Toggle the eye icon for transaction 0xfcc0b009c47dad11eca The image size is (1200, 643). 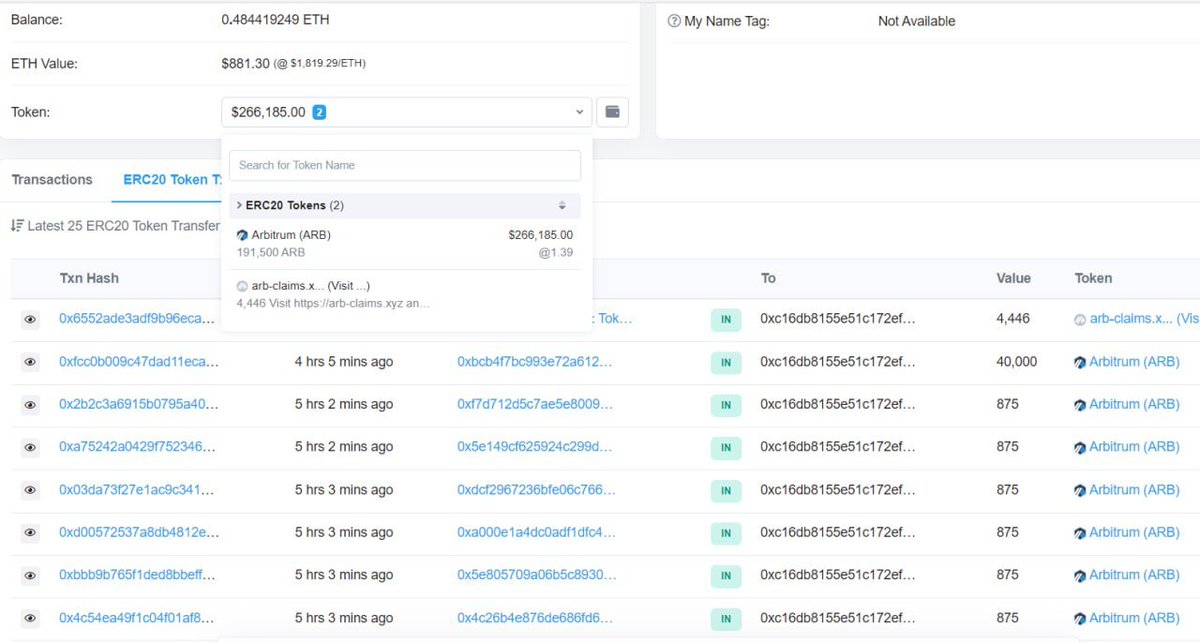pos(31,362)
